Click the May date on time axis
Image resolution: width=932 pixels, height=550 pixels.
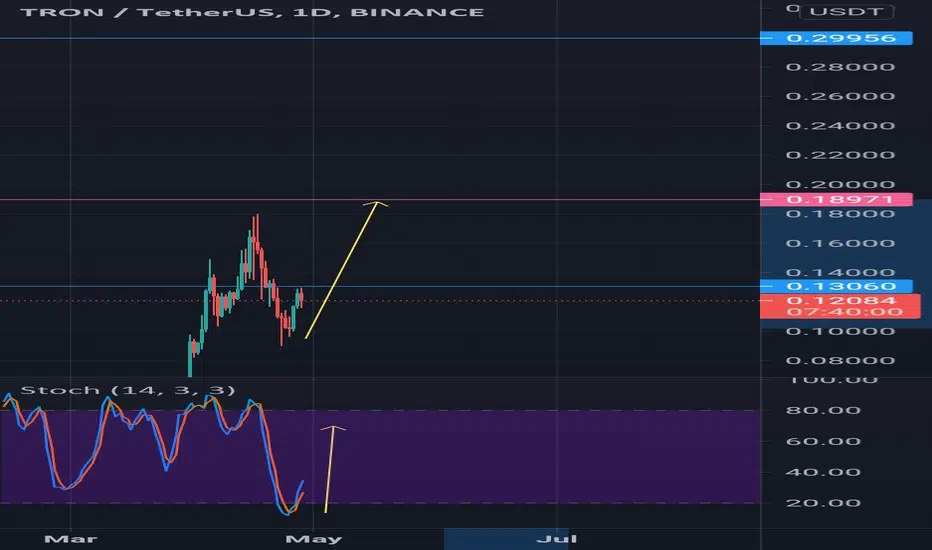pyautogui.click(x=313, y=539)
